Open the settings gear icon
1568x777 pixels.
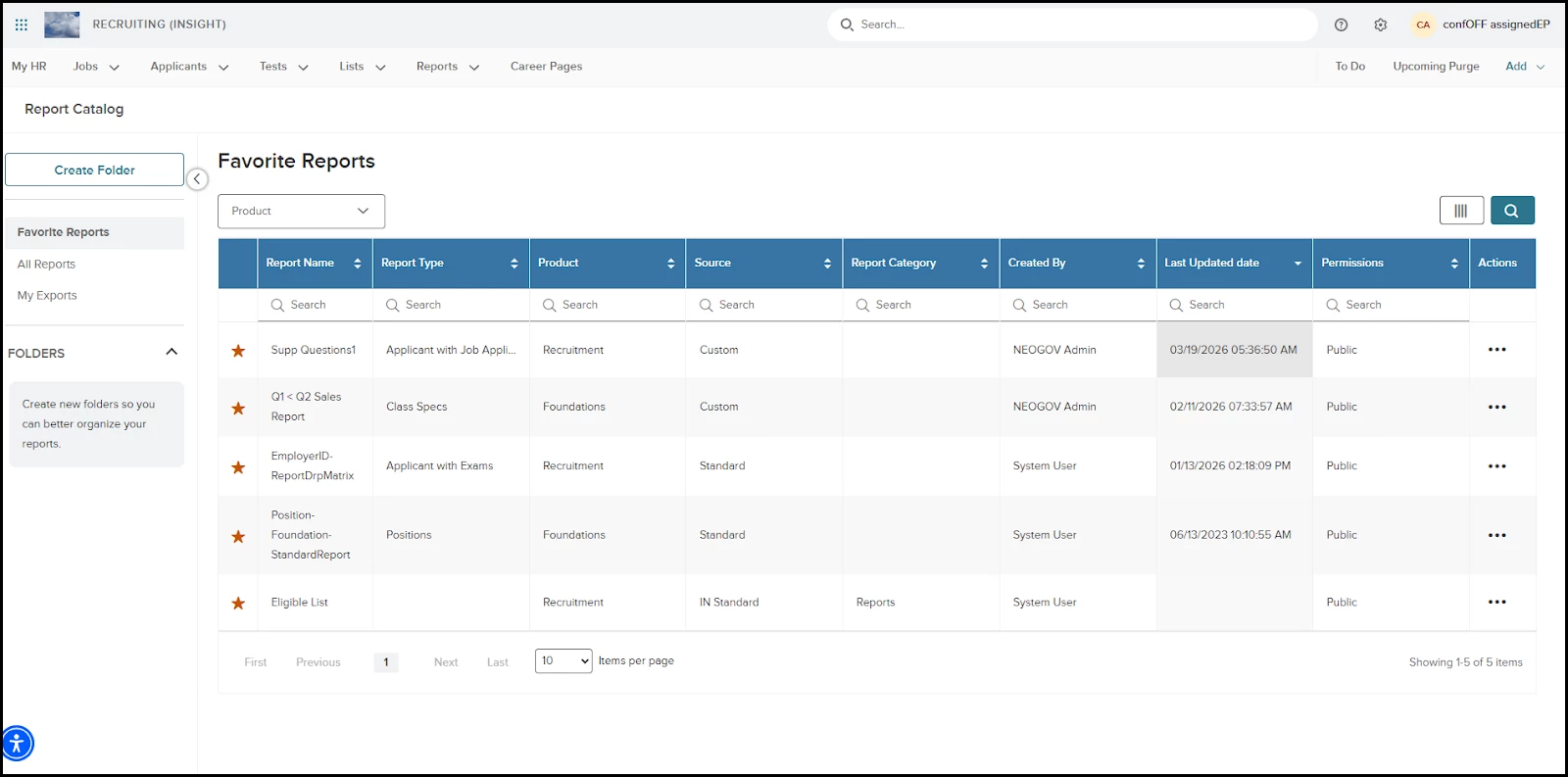tap(1381, 24)
